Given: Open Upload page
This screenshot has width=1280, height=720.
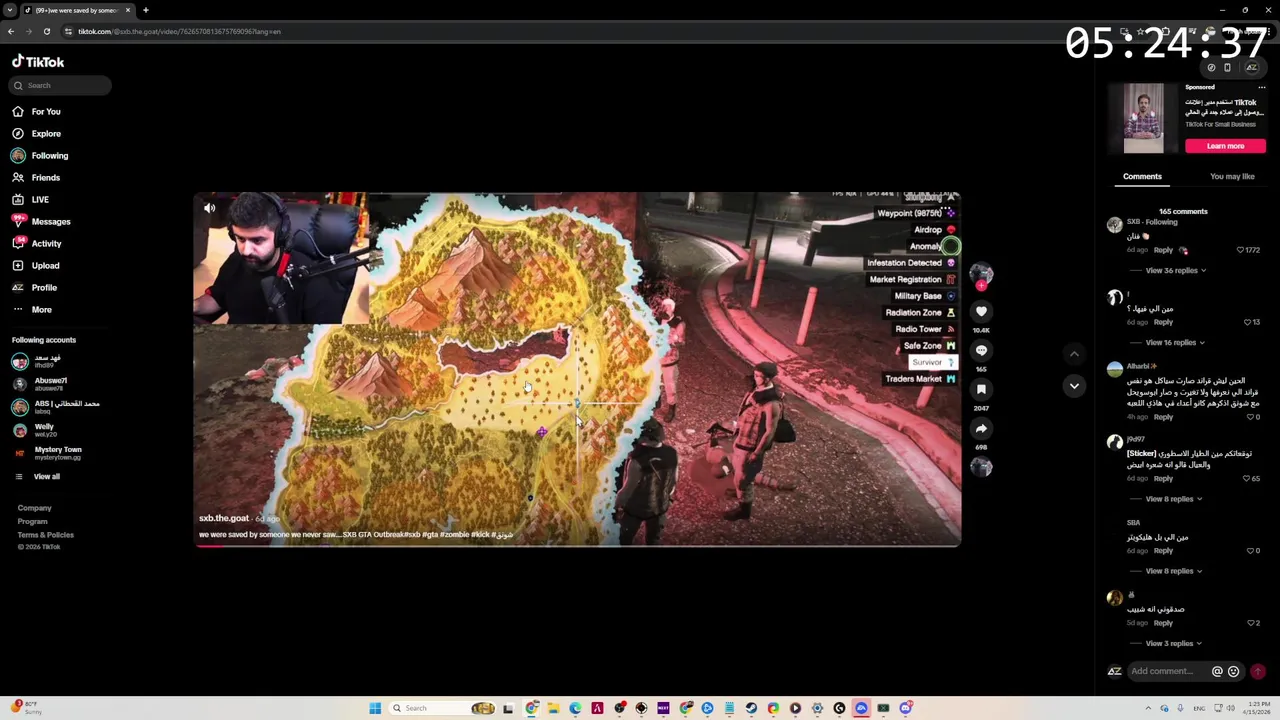Looking at the screenshot, I should 36,265.
